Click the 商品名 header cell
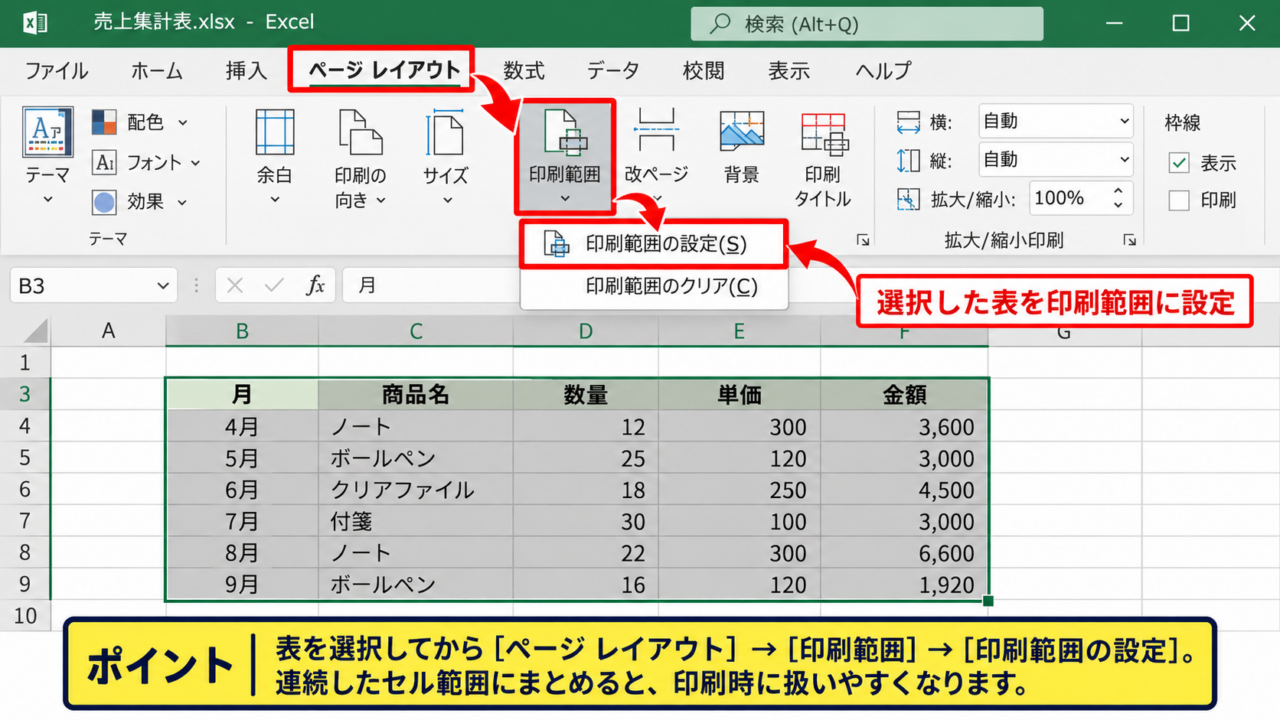The width and height of the screenshot is (1280, 720). click(416, 395)
